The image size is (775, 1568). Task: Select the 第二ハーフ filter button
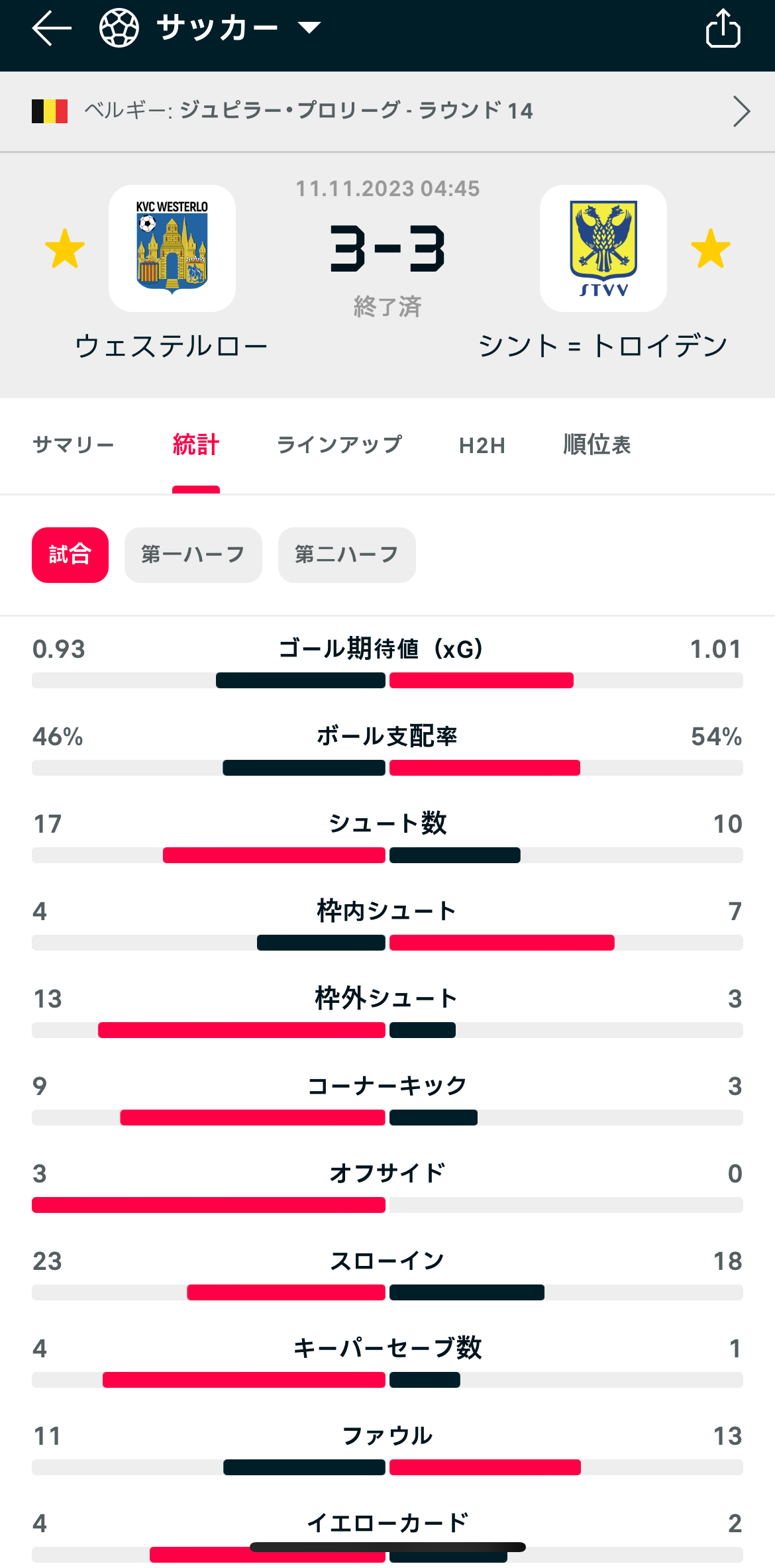tap(347, 555)
